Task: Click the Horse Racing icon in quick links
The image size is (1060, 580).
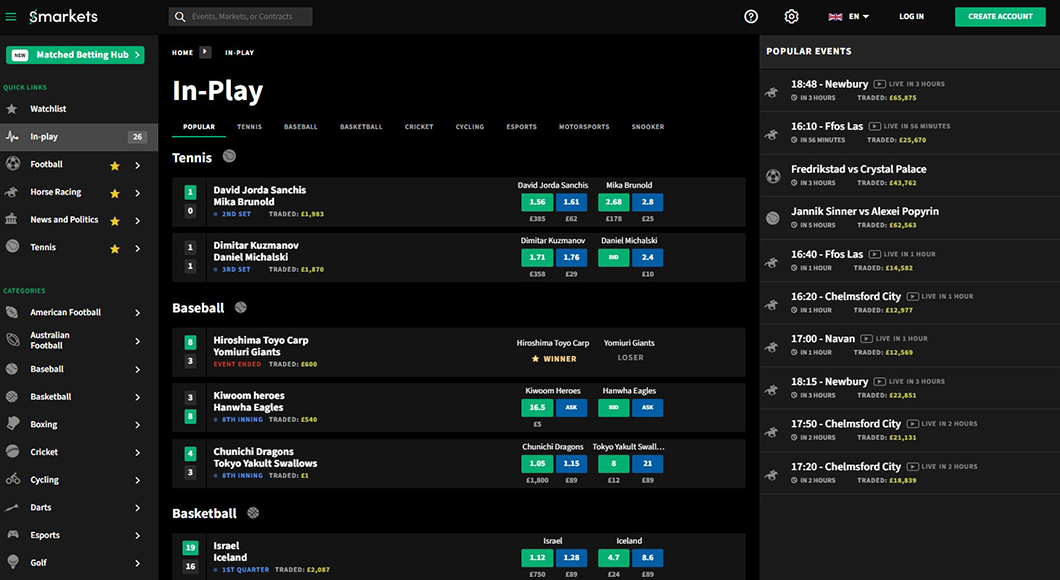Action: pos(11,192)
